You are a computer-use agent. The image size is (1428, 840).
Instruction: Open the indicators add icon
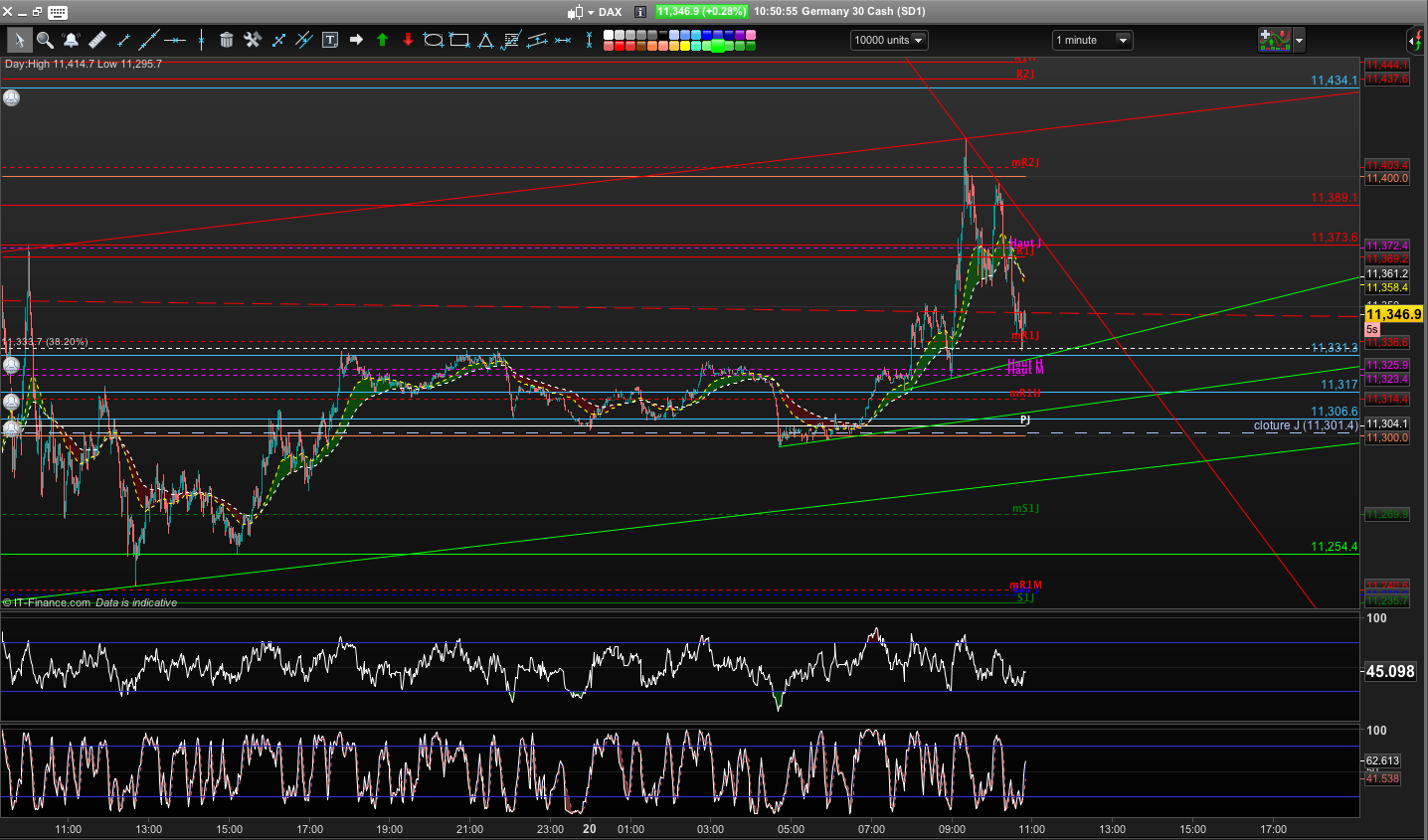(1274, 40)
